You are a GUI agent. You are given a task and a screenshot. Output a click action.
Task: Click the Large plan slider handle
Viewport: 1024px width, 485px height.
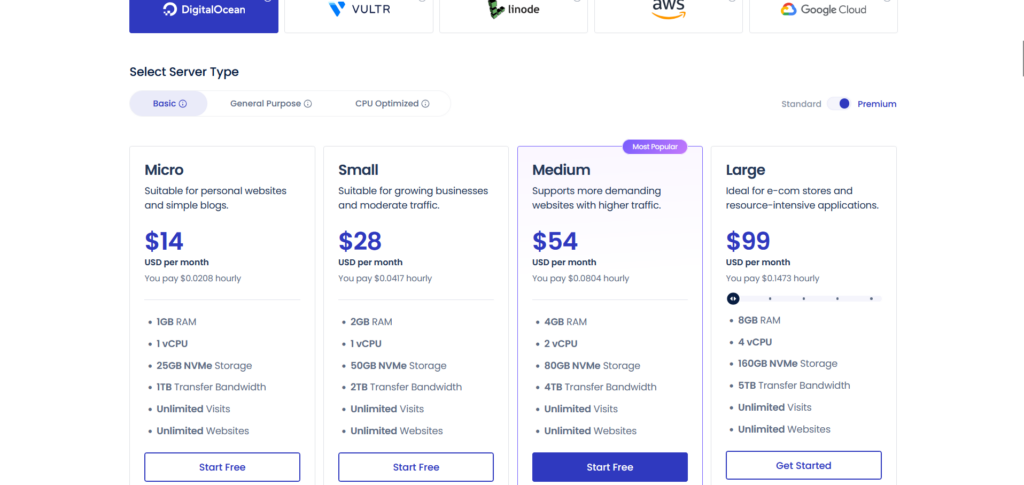click(733, 298)
